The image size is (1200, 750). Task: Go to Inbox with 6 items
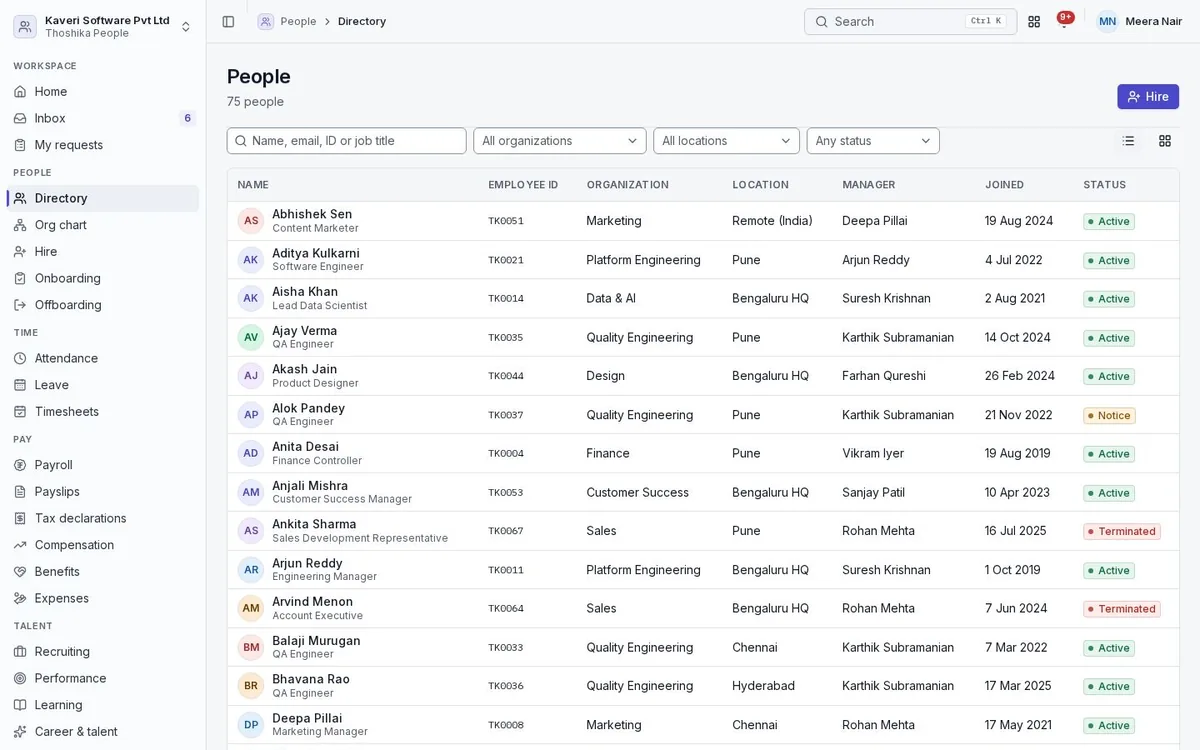(x=103, y=118)
